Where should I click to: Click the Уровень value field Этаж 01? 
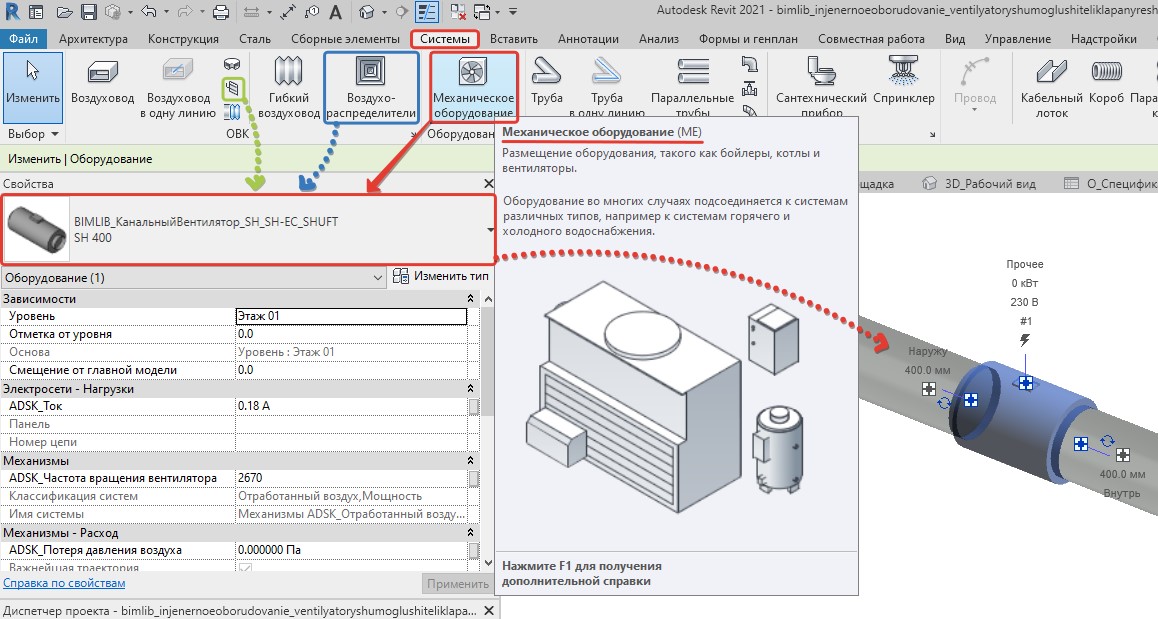[351, 316]
